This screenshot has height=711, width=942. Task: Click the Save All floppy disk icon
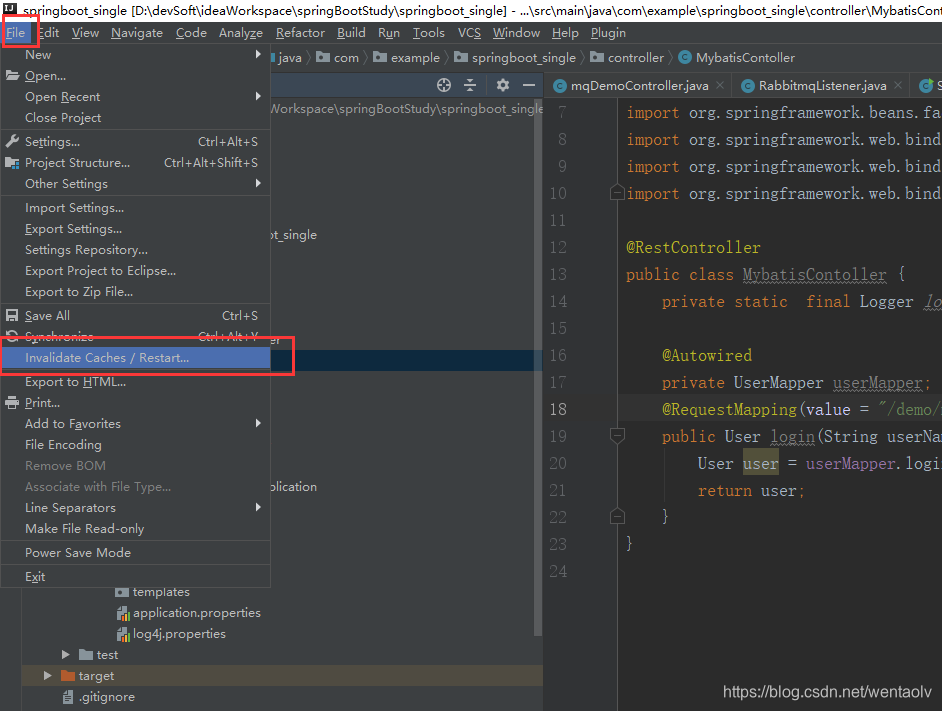pos(12,316)
